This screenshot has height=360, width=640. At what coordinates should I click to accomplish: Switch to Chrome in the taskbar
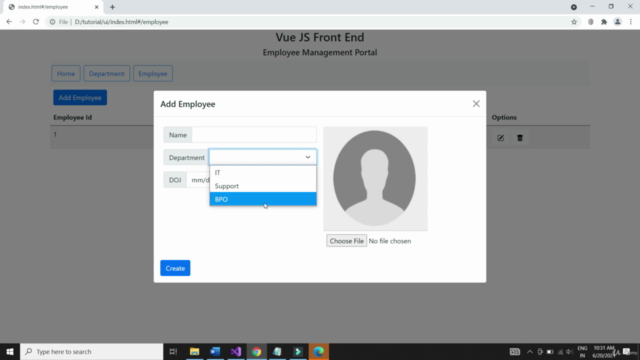pyautogui.click(x=256, y=351)
